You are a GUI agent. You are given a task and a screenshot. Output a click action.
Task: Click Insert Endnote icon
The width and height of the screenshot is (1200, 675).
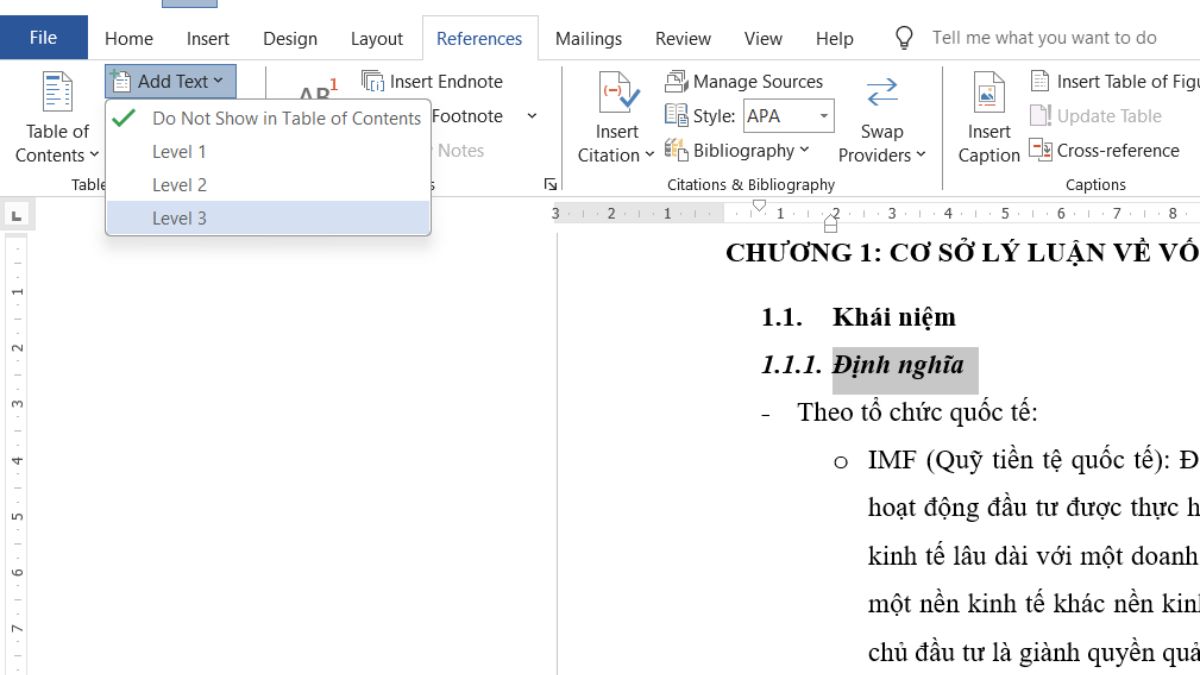(372, 81)
